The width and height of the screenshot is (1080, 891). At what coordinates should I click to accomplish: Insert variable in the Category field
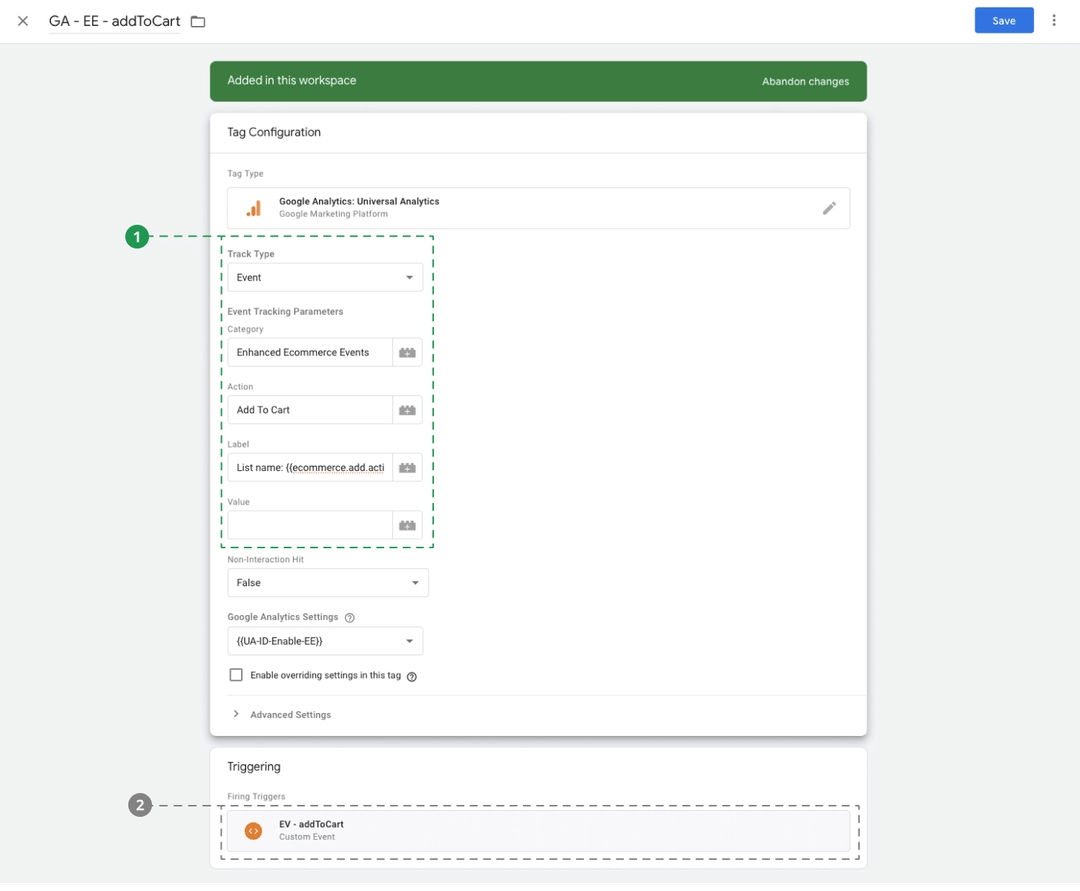click(x=407, y=352)
